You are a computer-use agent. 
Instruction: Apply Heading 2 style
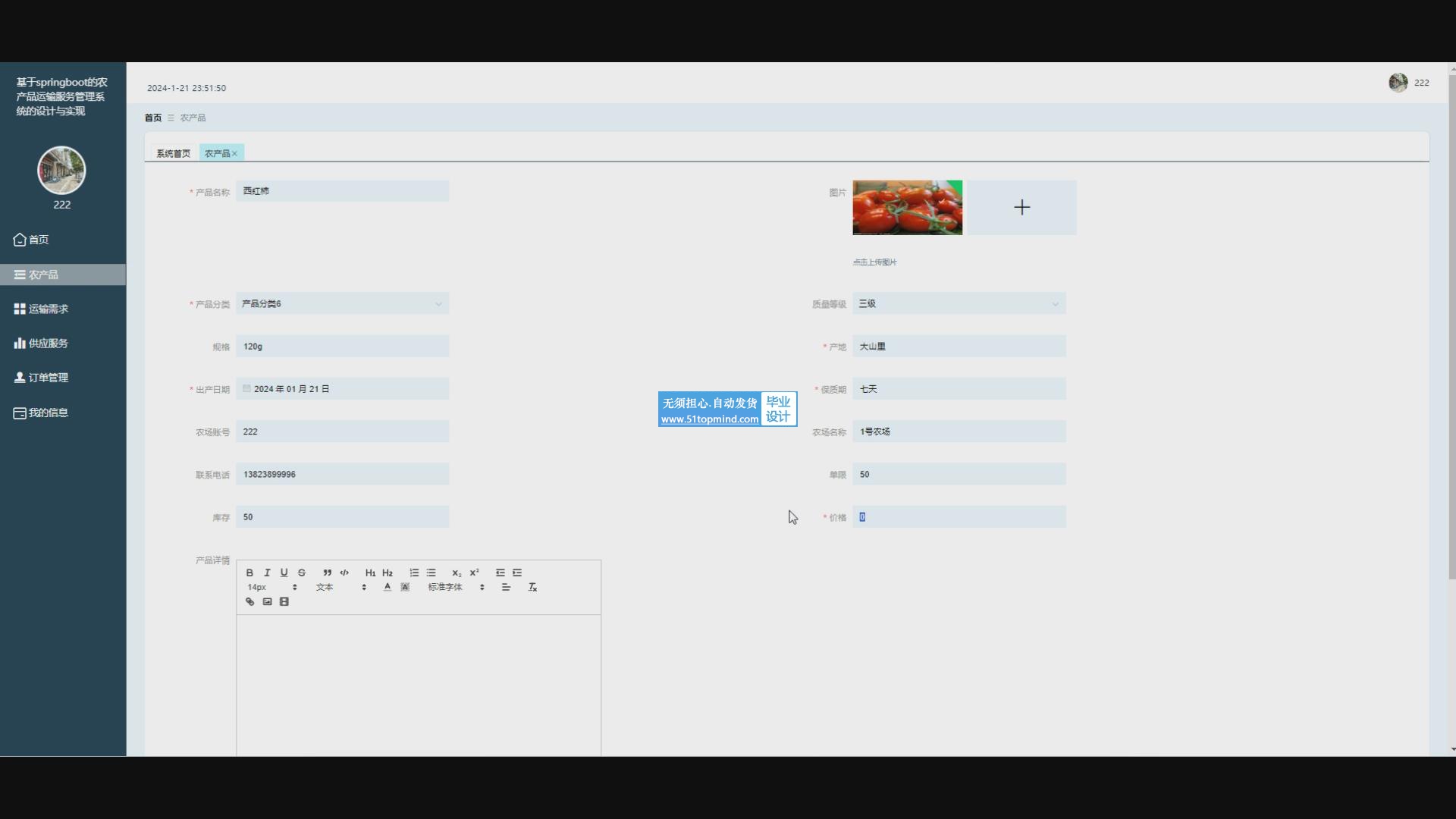[388, 573]
